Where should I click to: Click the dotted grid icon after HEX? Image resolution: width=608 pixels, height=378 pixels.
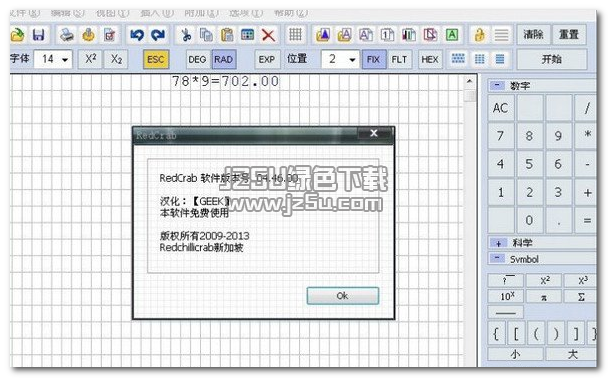coord(458,59)
